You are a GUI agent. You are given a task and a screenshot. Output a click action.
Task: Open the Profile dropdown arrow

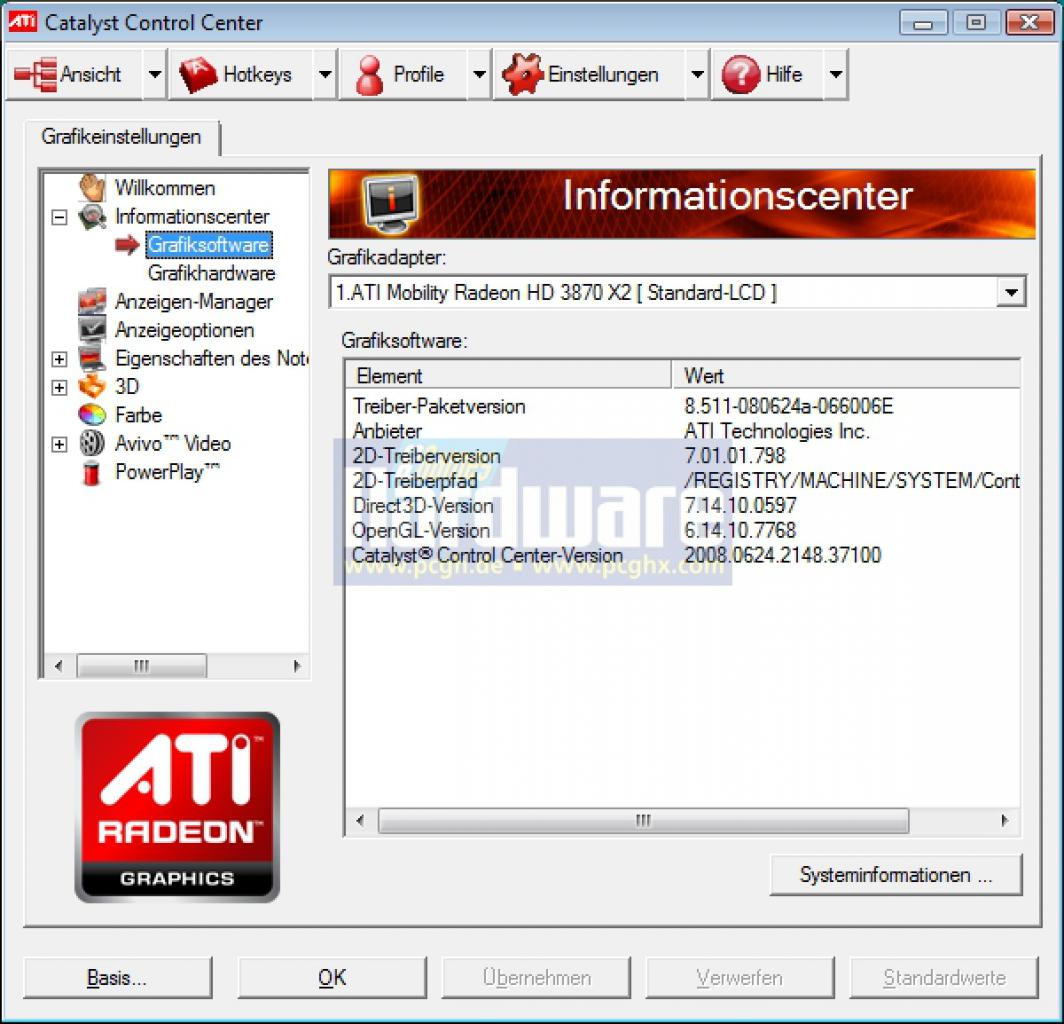pos(479,74)
